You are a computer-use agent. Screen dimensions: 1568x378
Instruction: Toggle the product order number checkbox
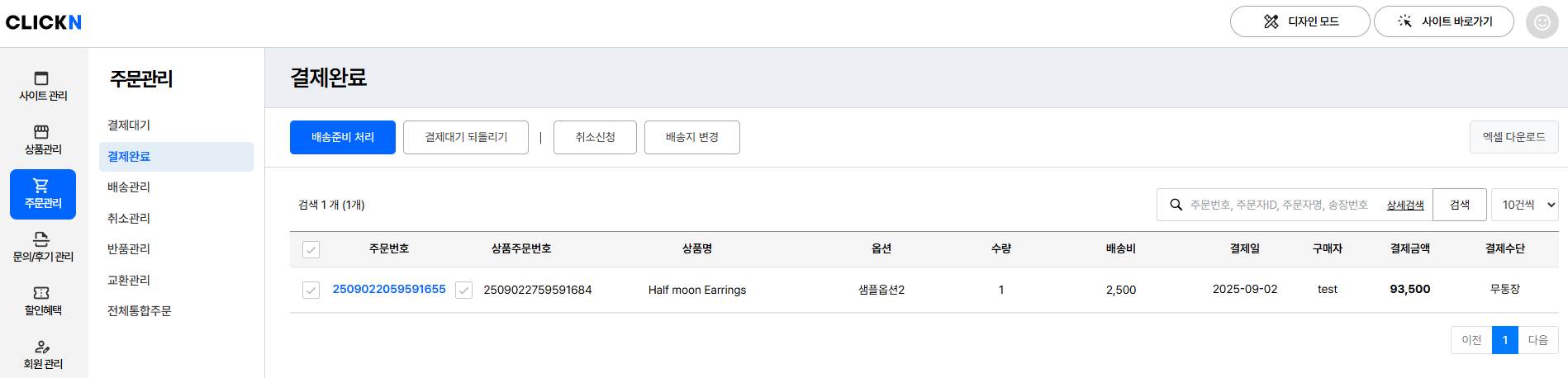click(x=464, y=290)
